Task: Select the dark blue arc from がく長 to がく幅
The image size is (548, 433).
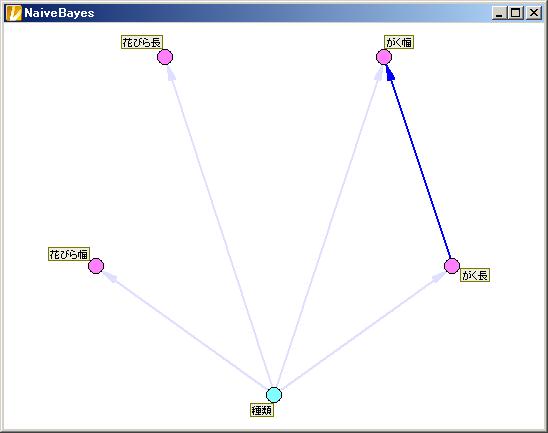Action: 420,164
